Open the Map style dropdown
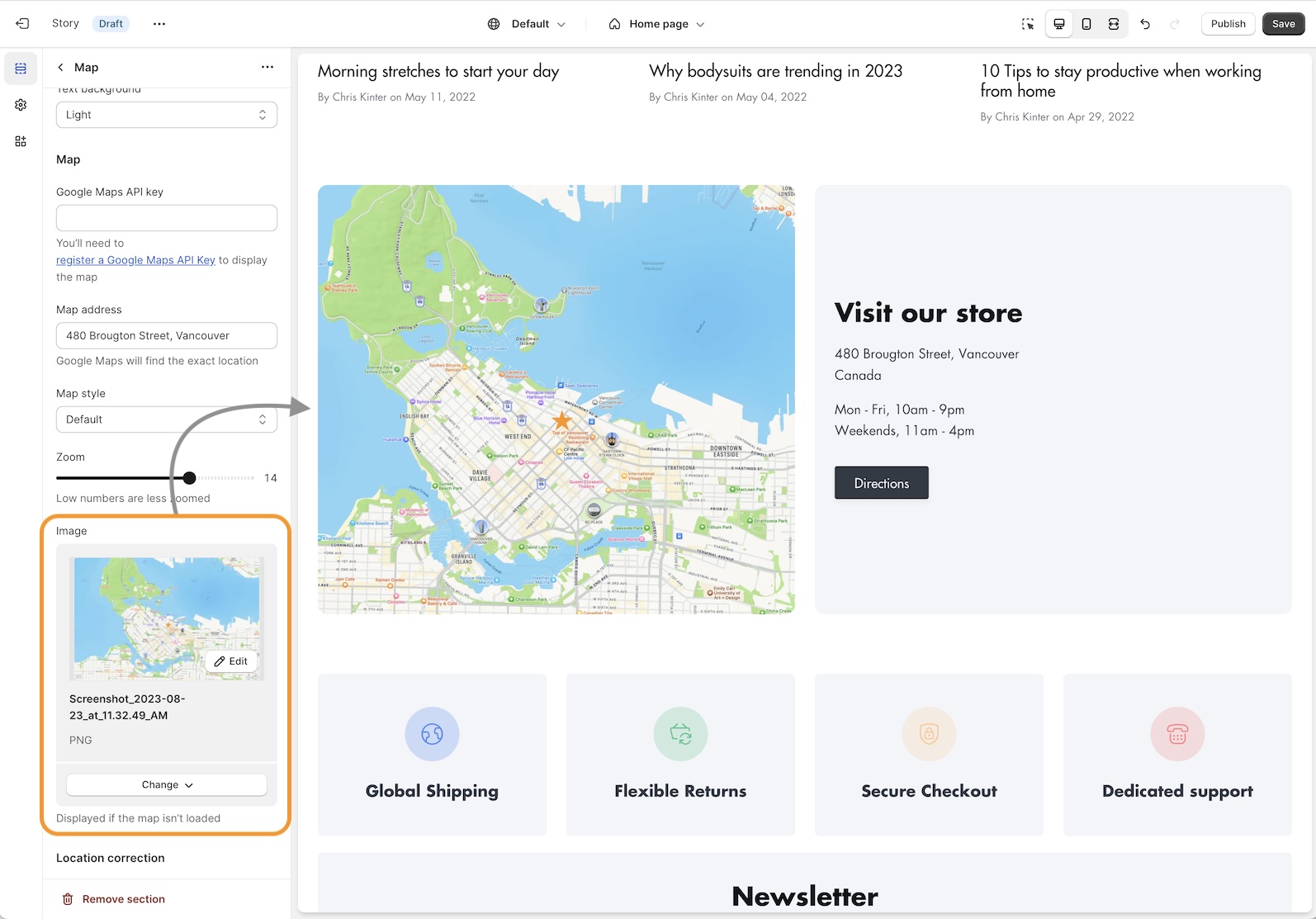Viewport: 1316px width, 919px height. pyautogui.click(x=166, y=419)
